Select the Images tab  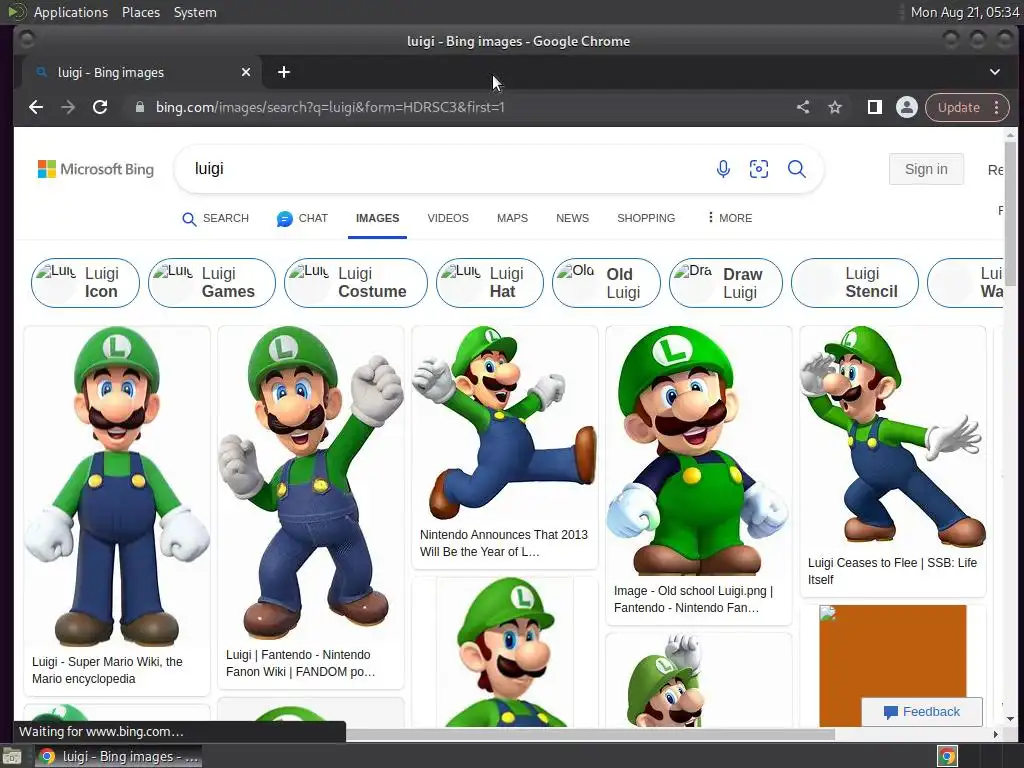[377, 218]
